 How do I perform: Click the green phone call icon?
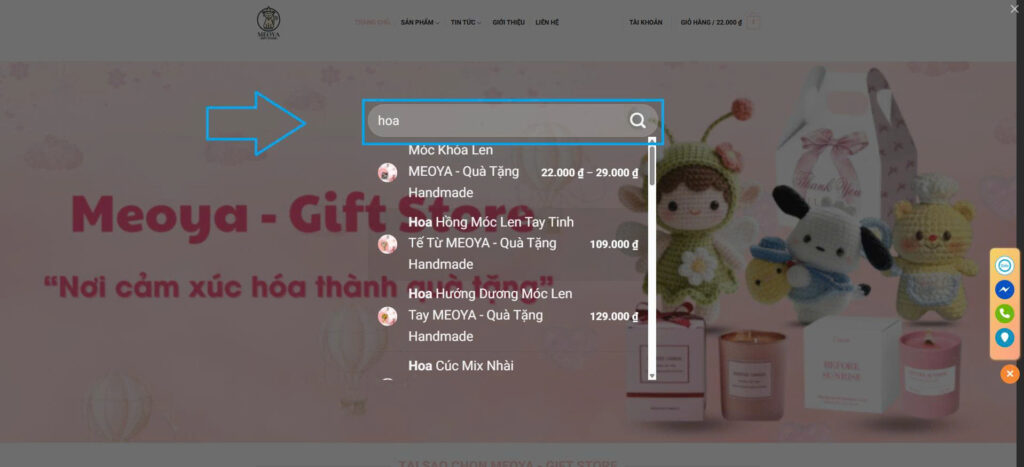pos(1004,314)
